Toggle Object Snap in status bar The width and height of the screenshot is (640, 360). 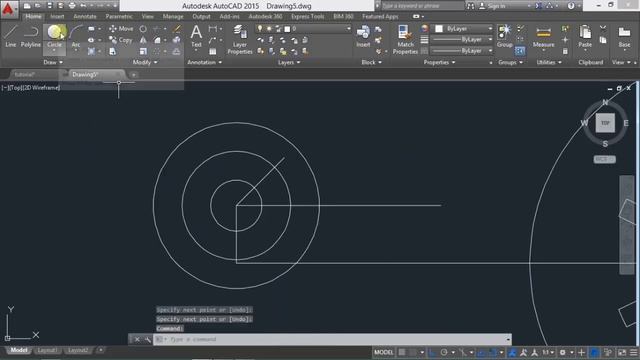click(493, 352)
